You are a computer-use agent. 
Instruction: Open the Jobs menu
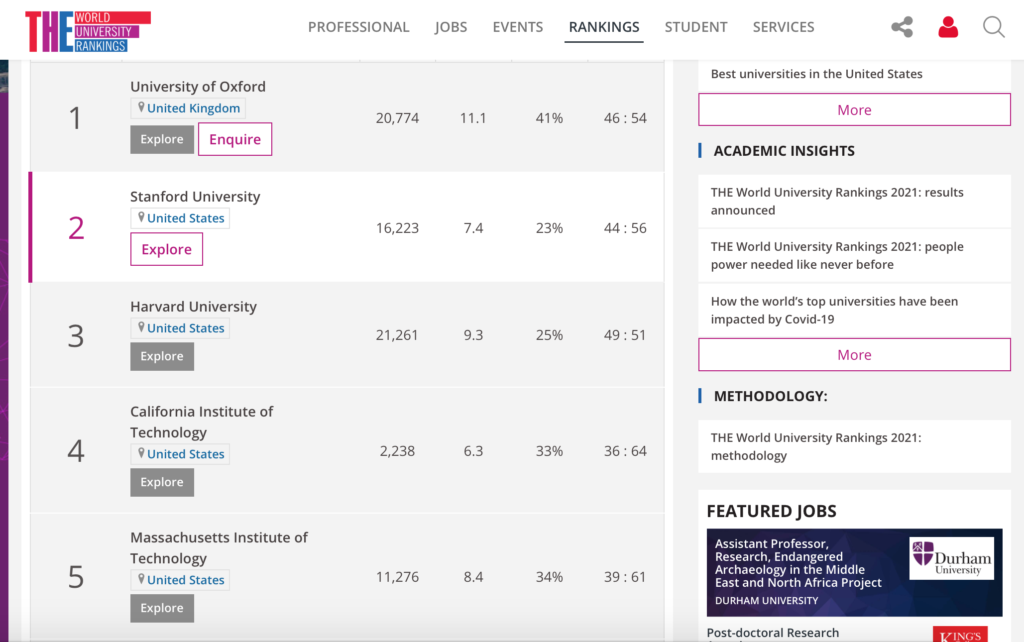[x=451, y=27]
